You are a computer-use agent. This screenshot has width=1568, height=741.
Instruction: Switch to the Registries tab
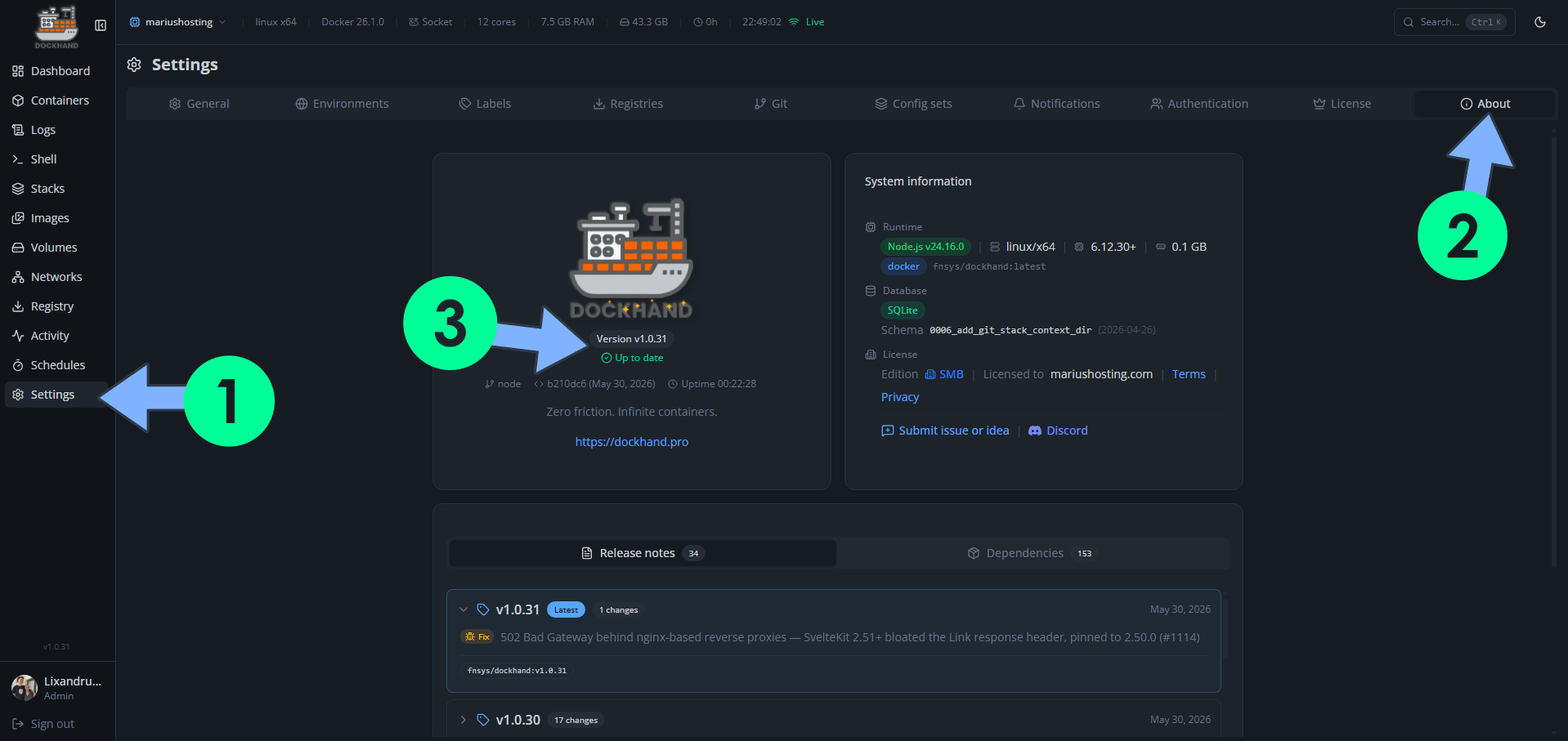628,104
